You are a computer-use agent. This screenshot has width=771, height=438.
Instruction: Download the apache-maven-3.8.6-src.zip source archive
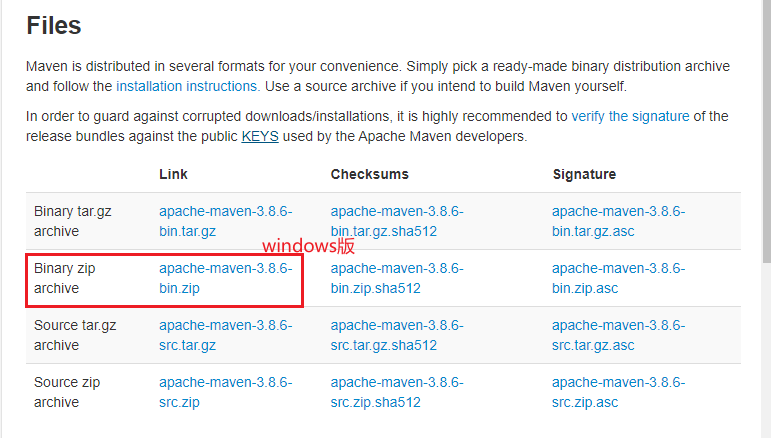(225, 392)
